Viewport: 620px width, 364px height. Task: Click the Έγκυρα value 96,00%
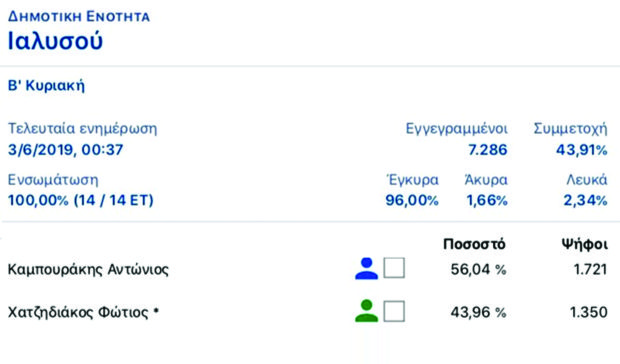coord(412,200)
